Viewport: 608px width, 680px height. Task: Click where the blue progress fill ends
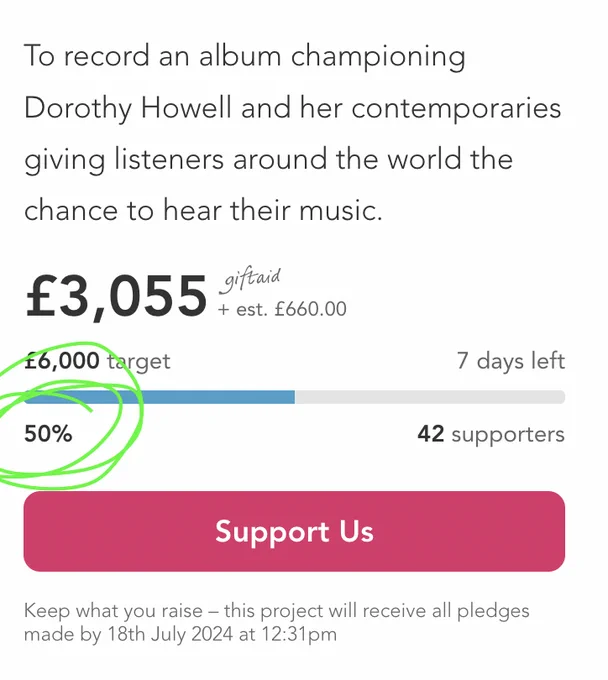pos(294,397)
